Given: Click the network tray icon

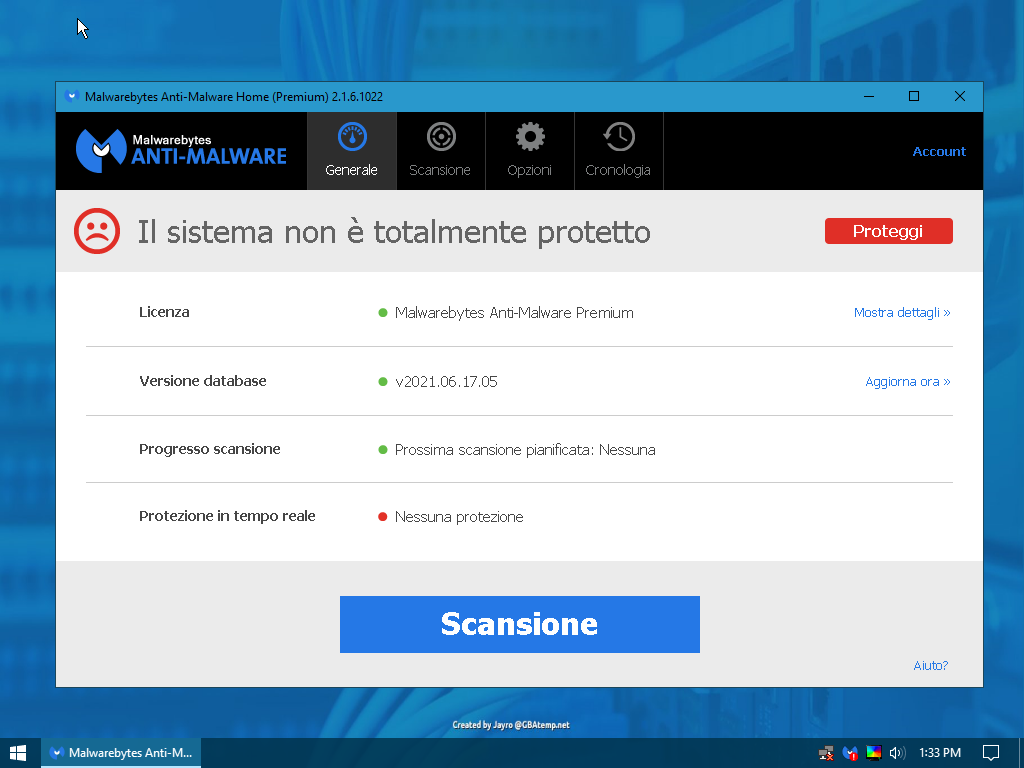Looking at the screenshot, I should tap(826, 753).
